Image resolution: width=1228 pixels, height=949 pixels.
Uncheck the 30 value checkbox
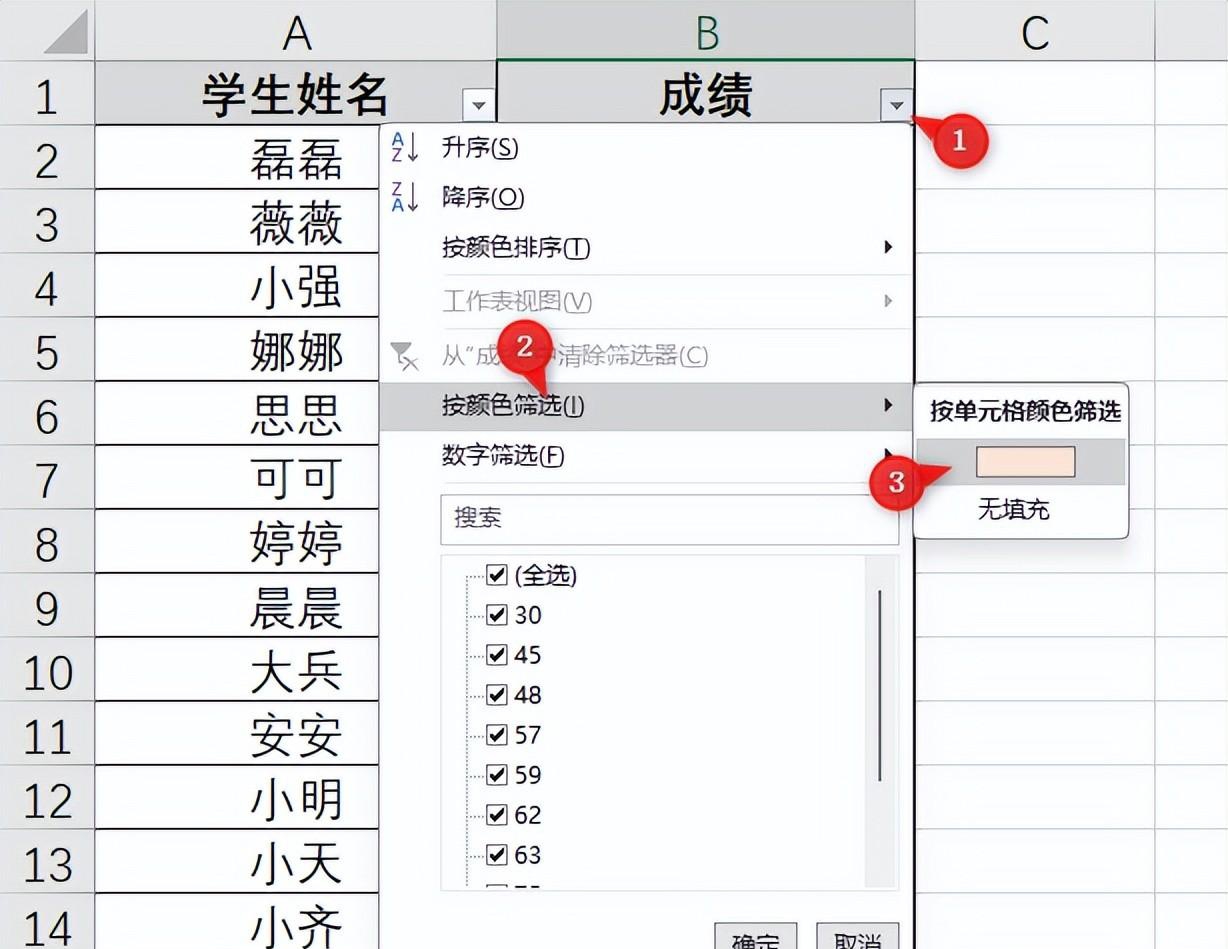tap(497, 614)
